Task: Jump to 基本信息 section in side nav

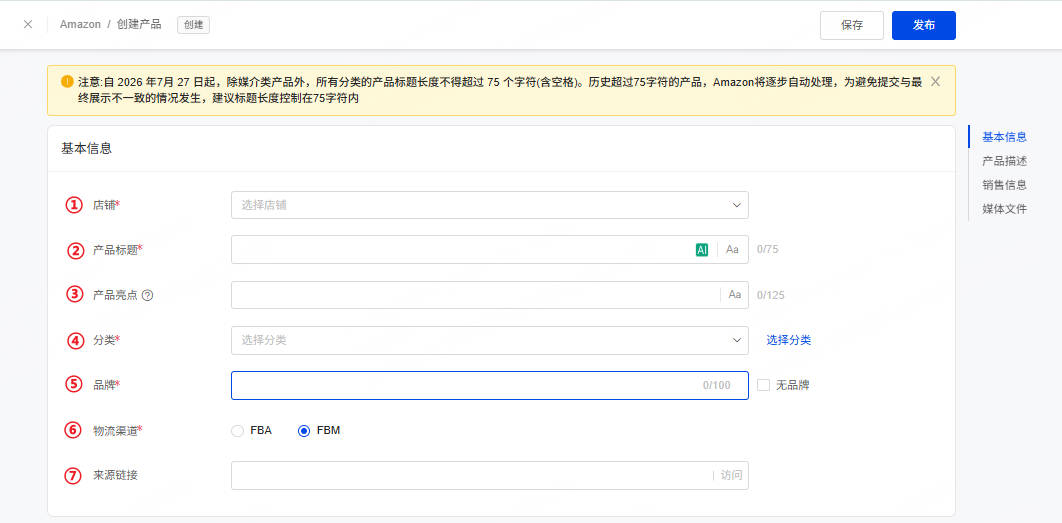Action: click(x=1004, y=137)
